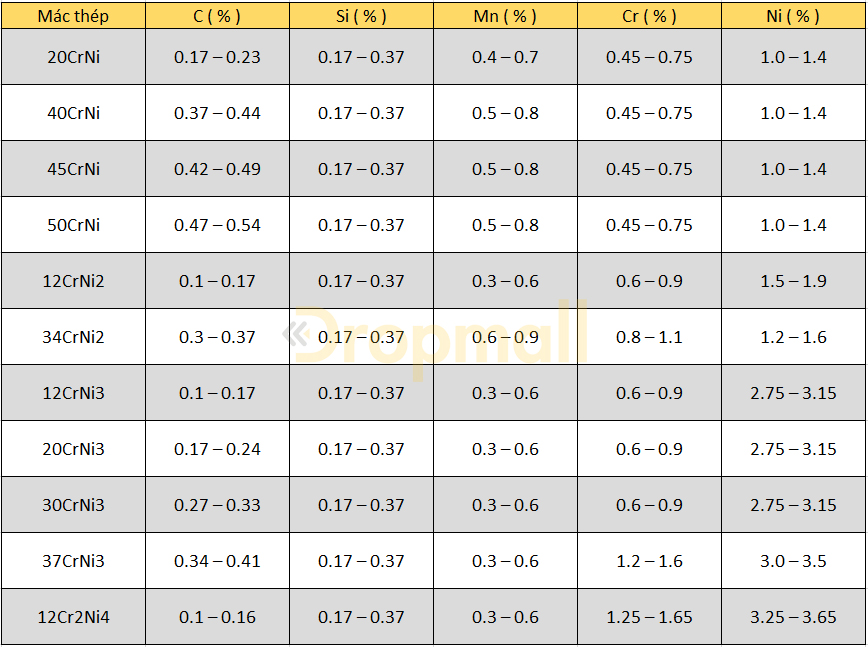Select the Ni ( % ) header cell

click(x=793, y=16)
